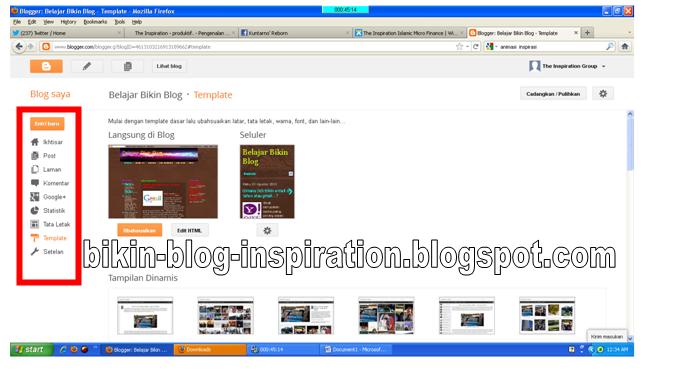Click the Cadangkan / Pulihkan button
The image size is (683, 388).
tap(553, 94)
